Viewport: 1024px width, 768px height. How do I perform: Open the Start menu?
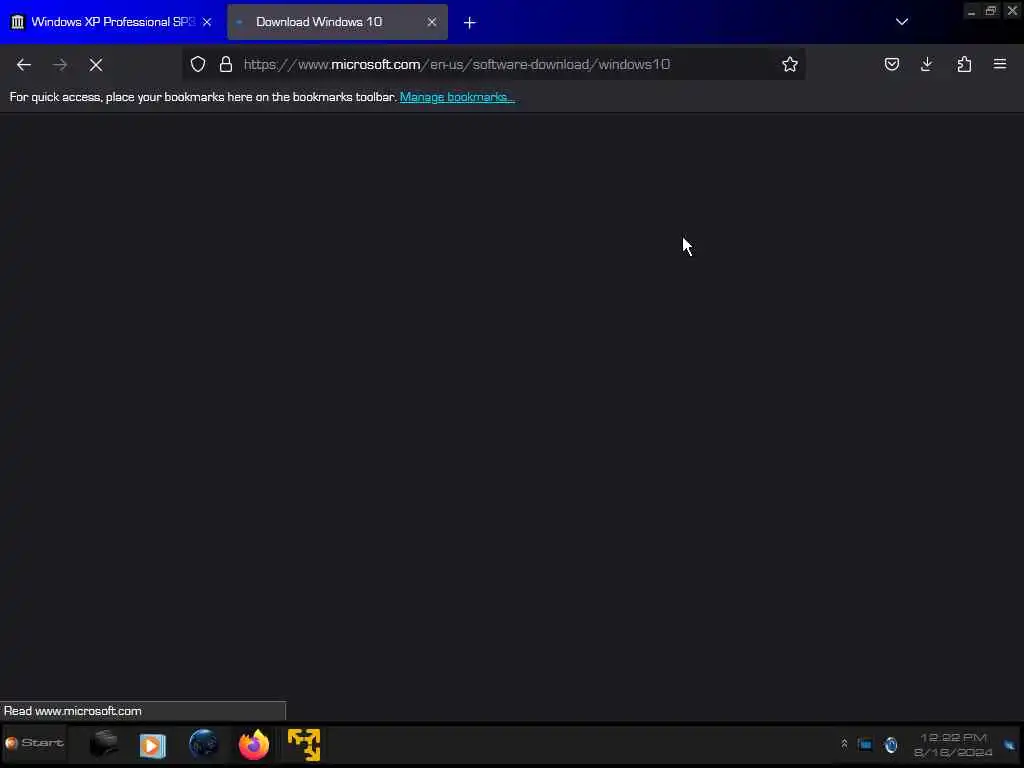(x=34, y=743)
